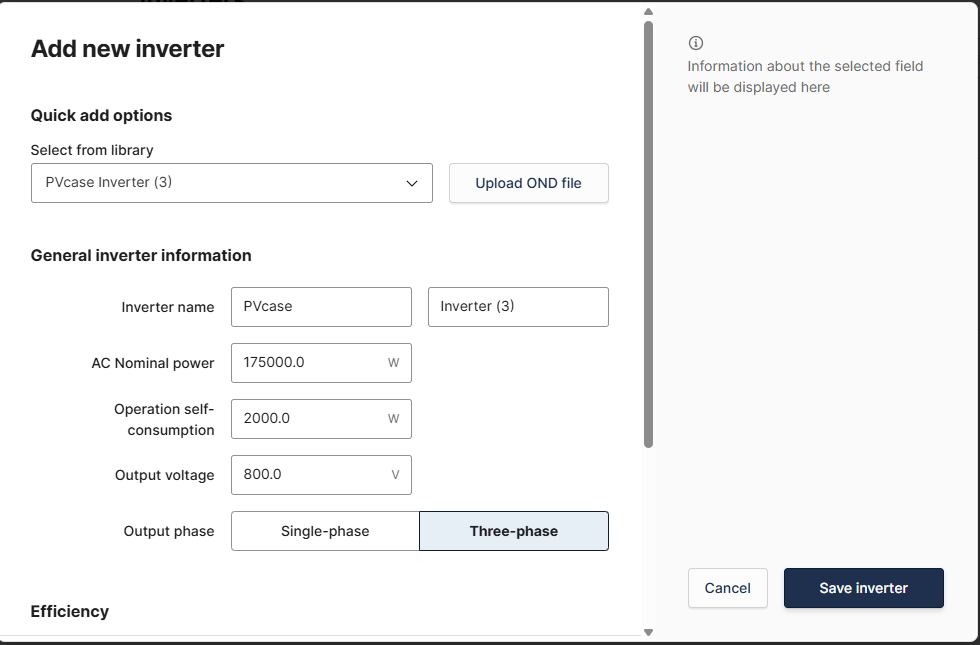
Task: Edit the PVcase manufacturer name field
Action: pos(321,307)
